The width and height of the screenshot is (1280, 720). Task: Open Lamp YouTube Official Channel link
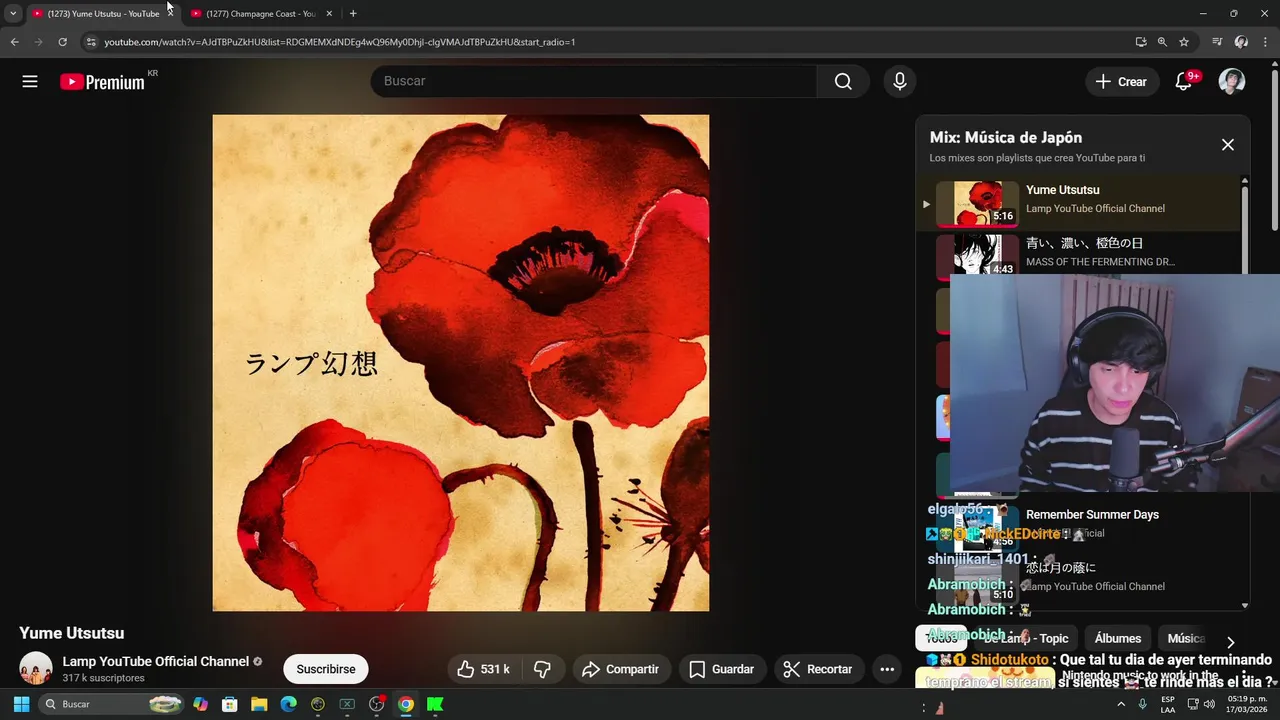(156, 661)
